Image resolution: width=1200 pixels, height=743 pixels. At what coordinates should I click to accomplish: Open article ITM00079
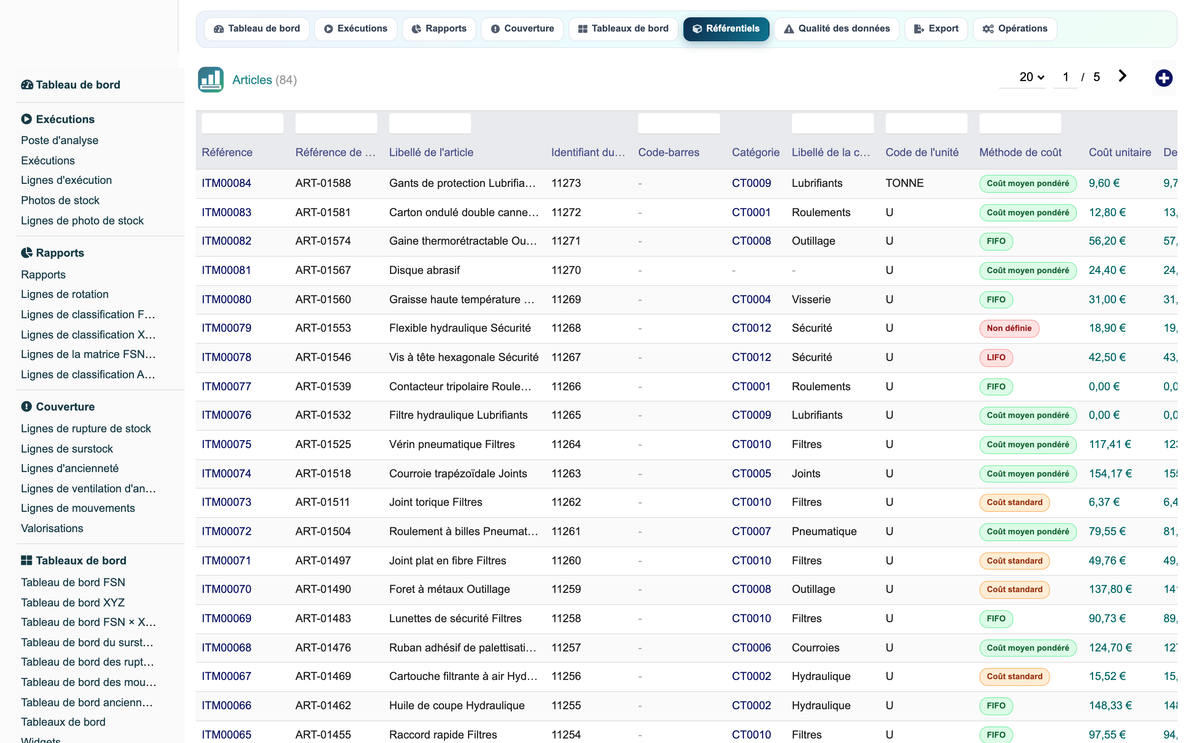(x=226, y=329)
